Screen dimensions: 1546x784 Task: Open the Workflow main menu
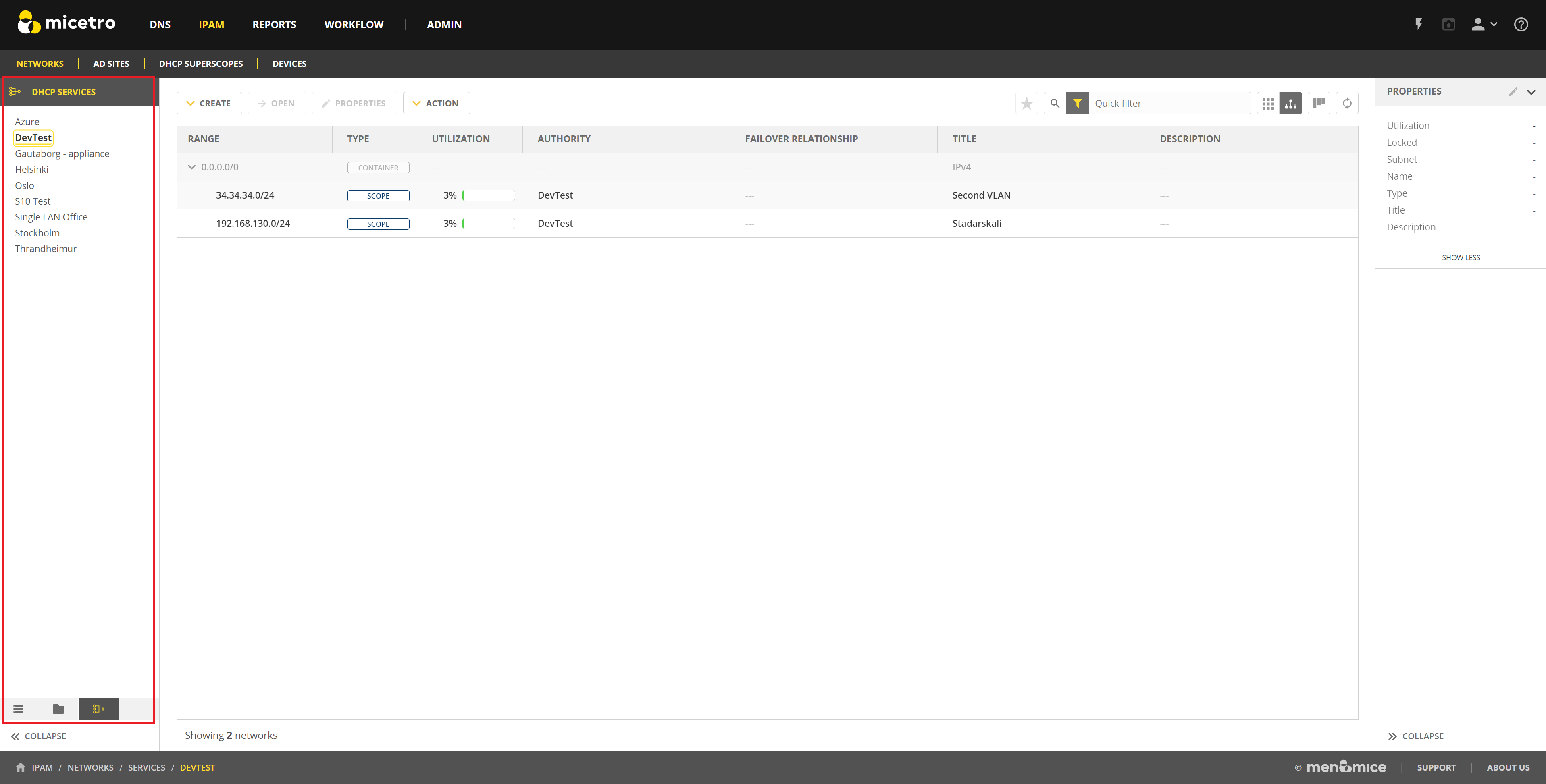(x=354, y=25)
